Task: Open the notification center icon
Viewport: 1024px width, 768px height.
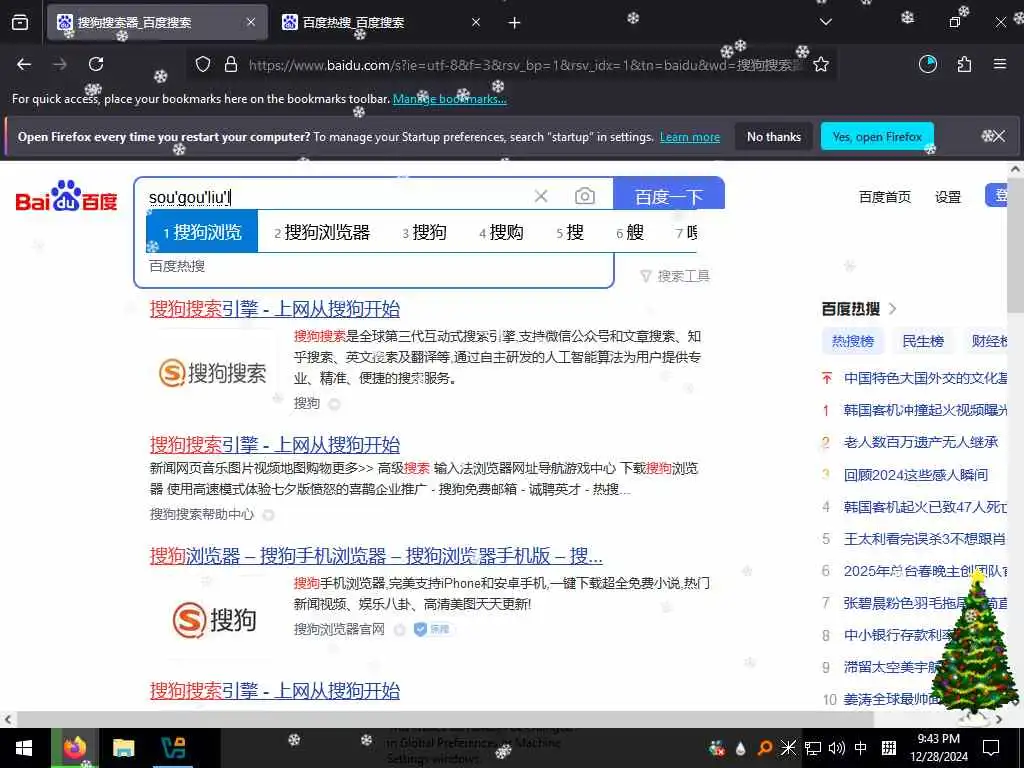Action: click(x=991, y=748)
